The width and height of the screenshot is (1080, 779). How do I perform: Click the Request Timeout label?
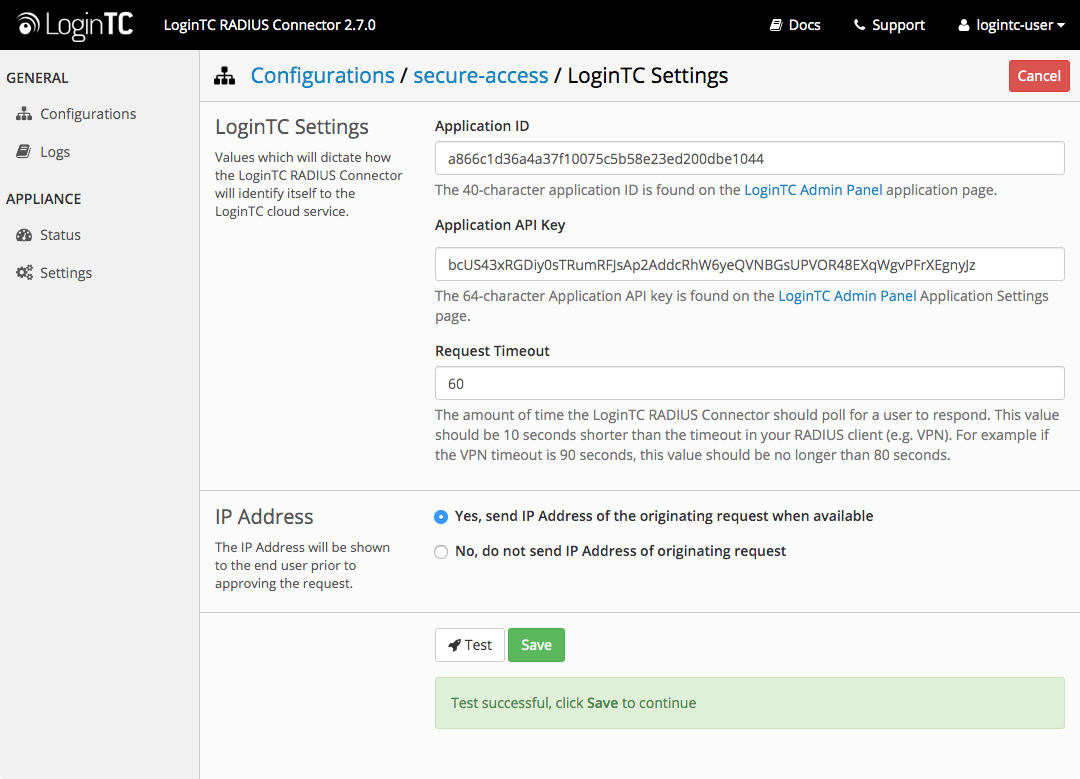coord(492,351)
